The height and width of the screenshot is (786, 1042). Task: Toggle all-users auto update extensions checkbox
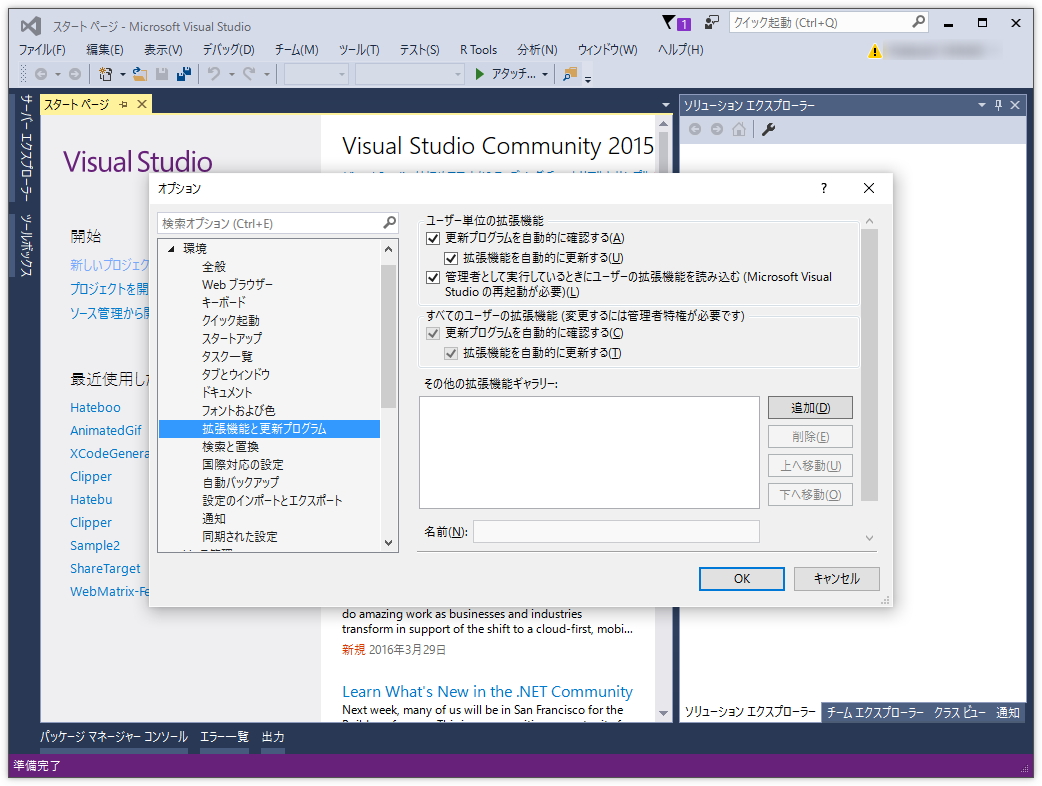pyautogui.click(x=451, y=353)
